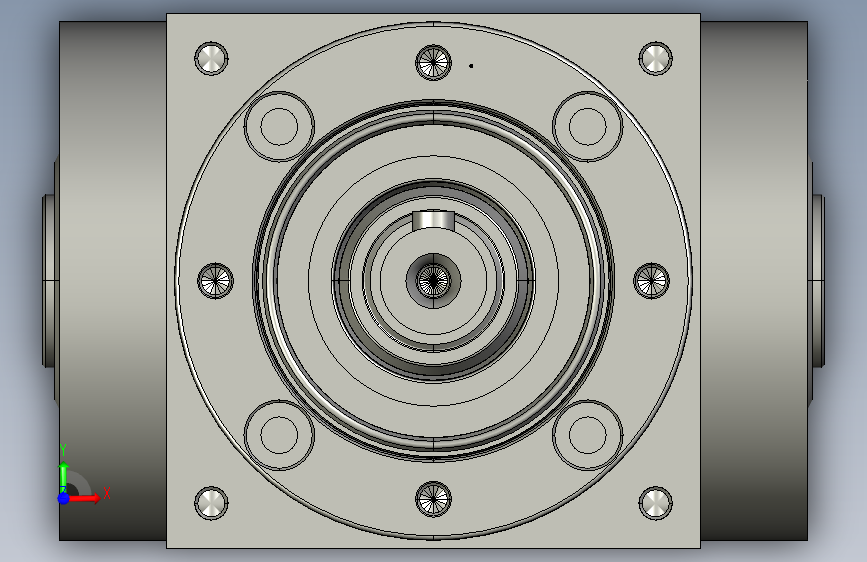Click the red X axis arrow of the triad
867x562 pixels.
point(84,498)
